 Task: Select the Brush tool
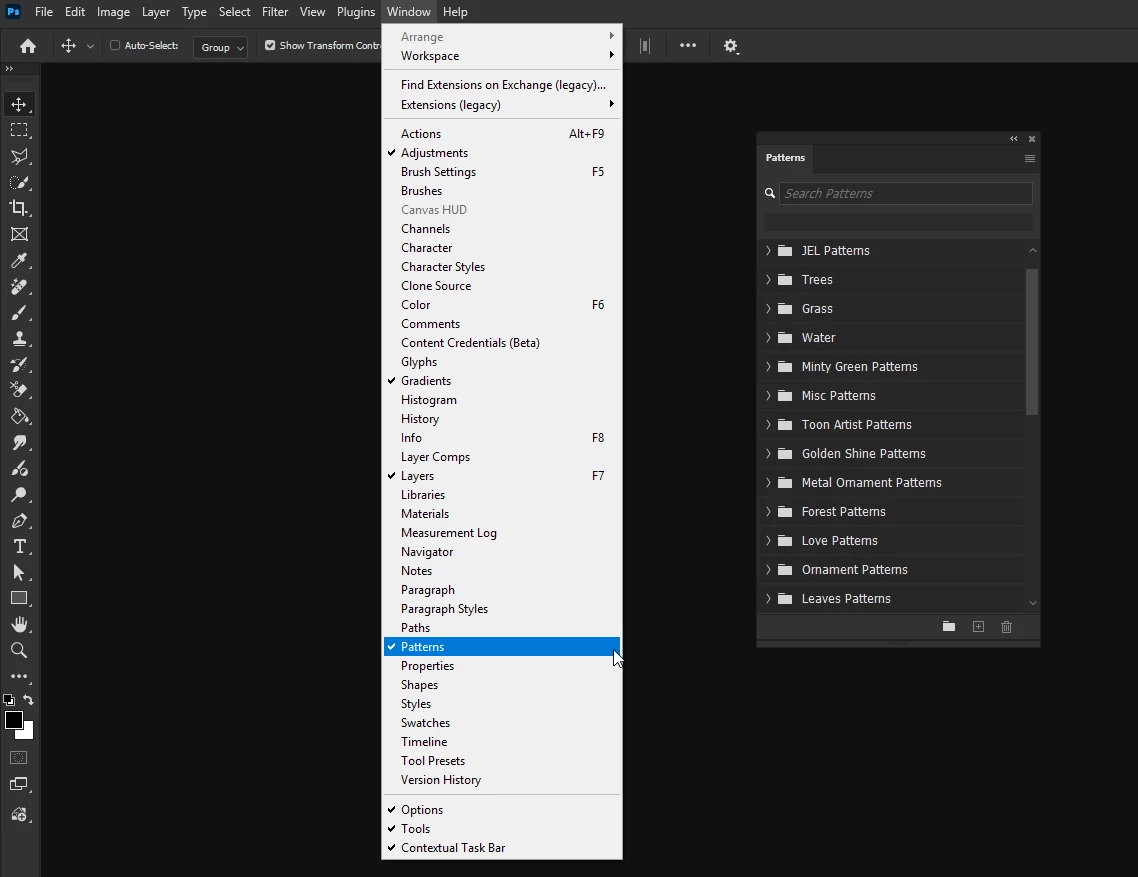19,313
